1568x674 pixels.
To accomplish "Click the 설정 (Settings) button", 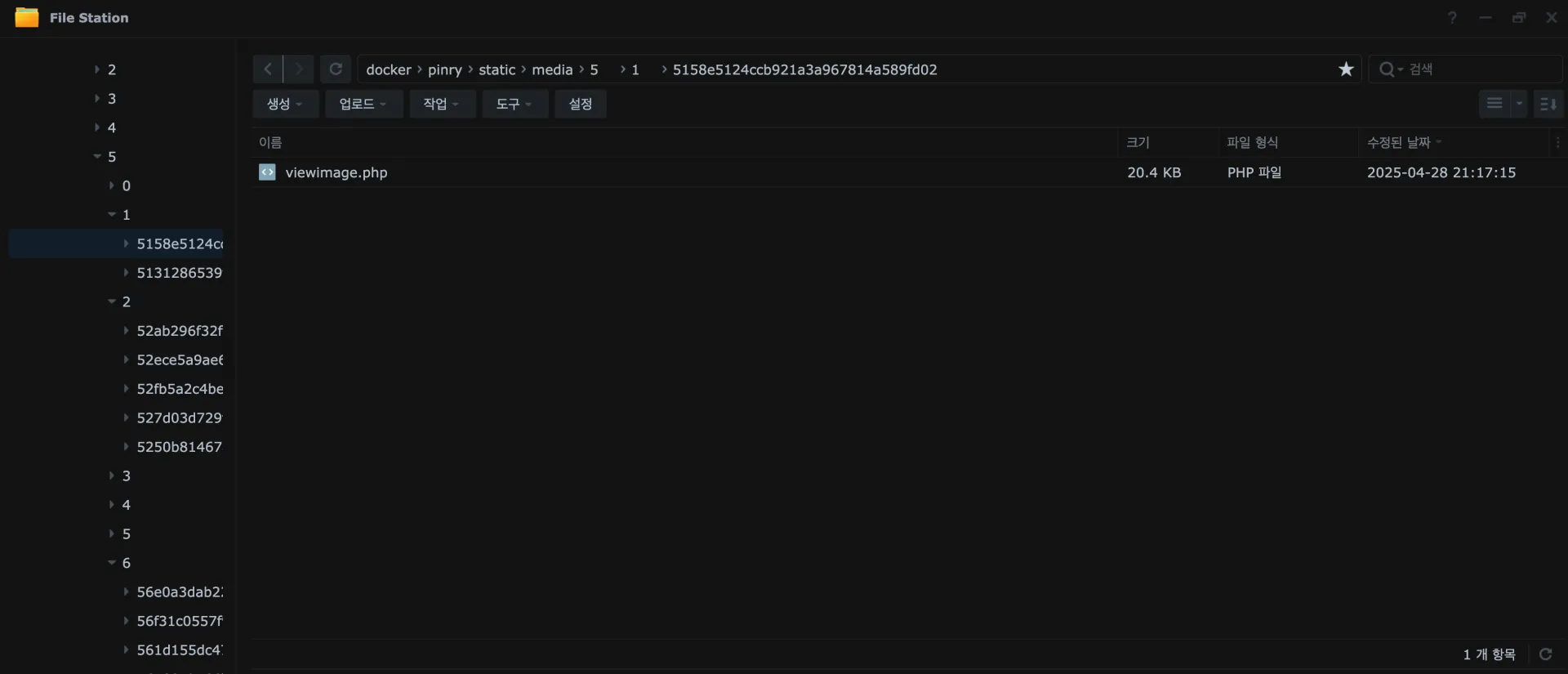I will (x=581, y=104).
